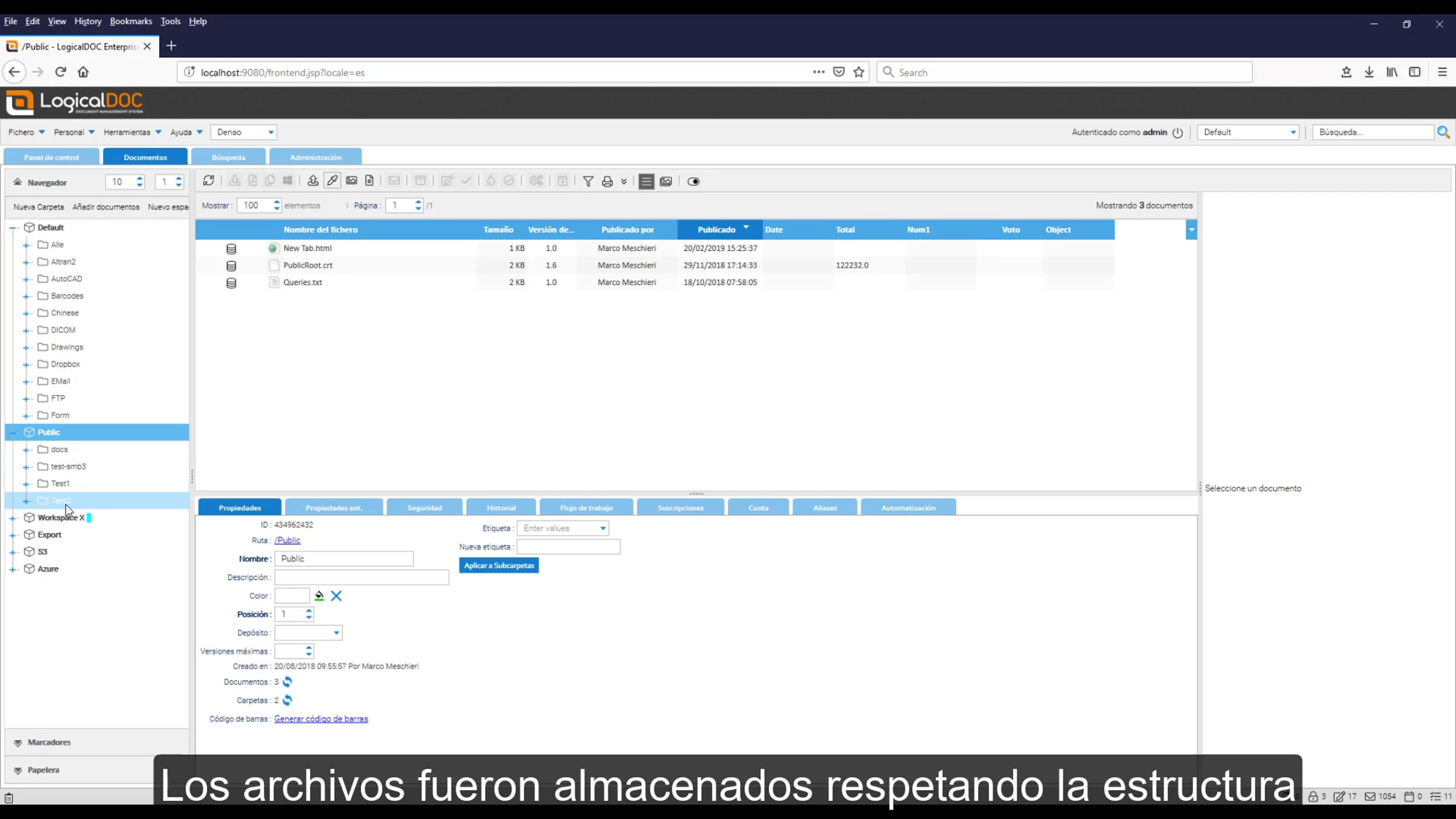Viewport: 1456px width, 819px height.
Task: Open the Etiqueta values dropdown
Action: pyautogui.click(x=602, y=528)
